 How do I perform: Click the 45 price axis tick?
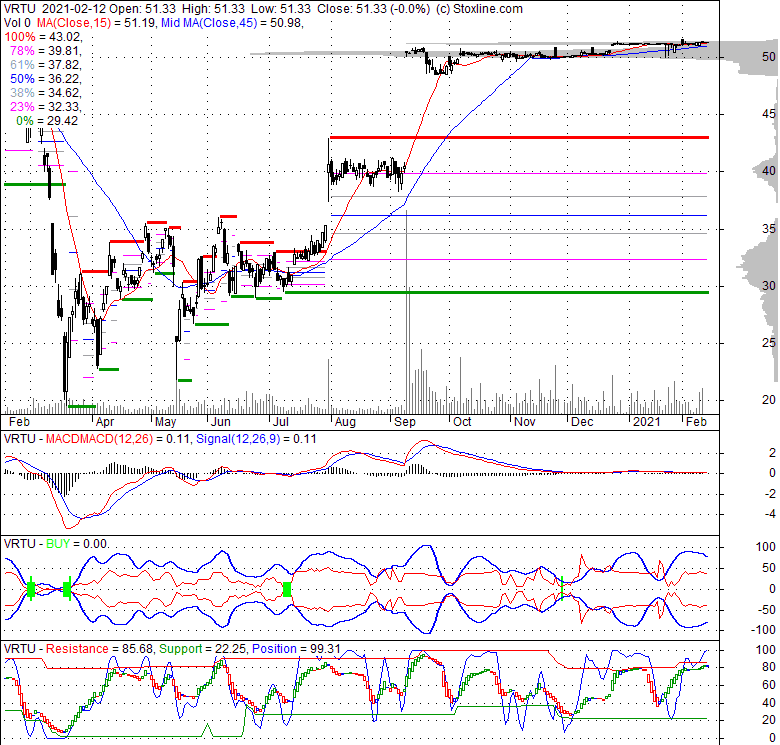coord(769,114)
